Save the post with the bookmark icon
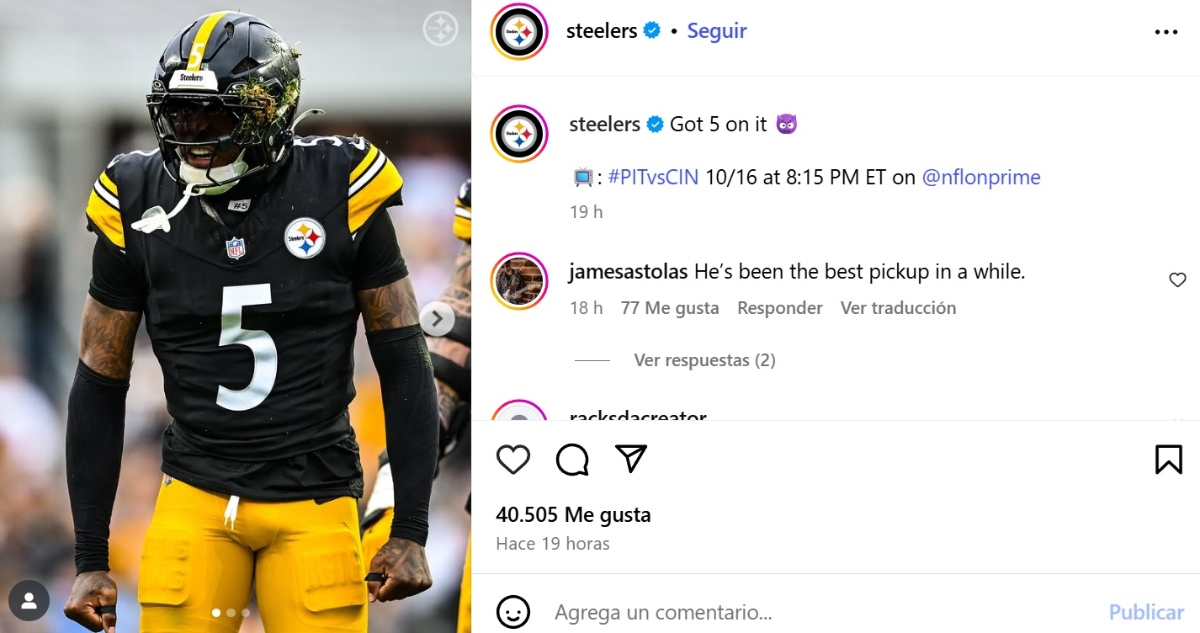 click(1168, 459)
